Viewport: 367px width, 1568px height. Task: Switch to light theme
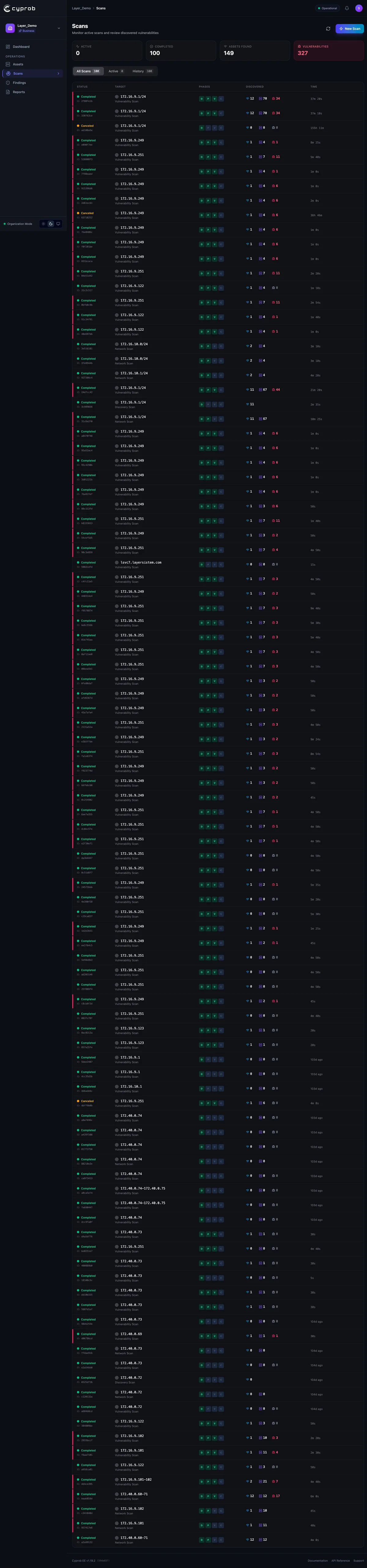point(43,224)
